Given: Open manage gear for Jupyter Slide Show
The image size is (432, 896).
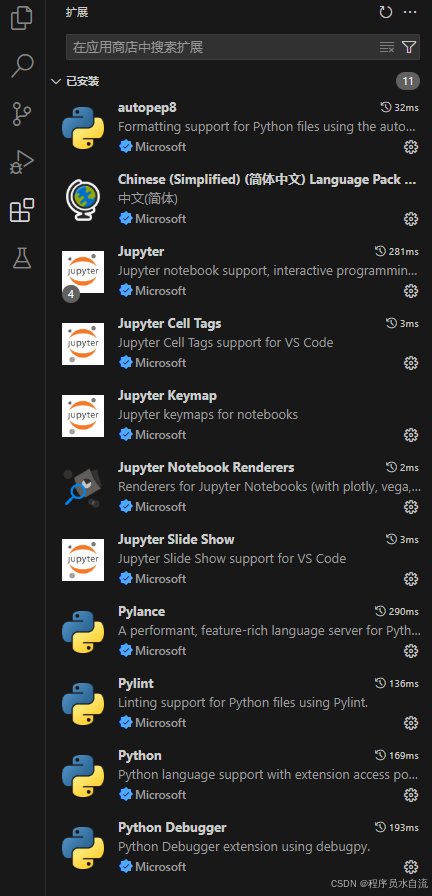Looking at the screenshot, I should (x=410, y=579).
